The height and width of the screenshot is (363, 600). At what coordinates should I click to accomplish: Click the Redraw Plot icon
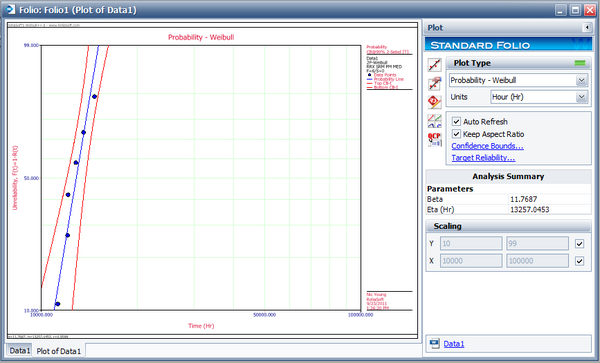(434, 65)
